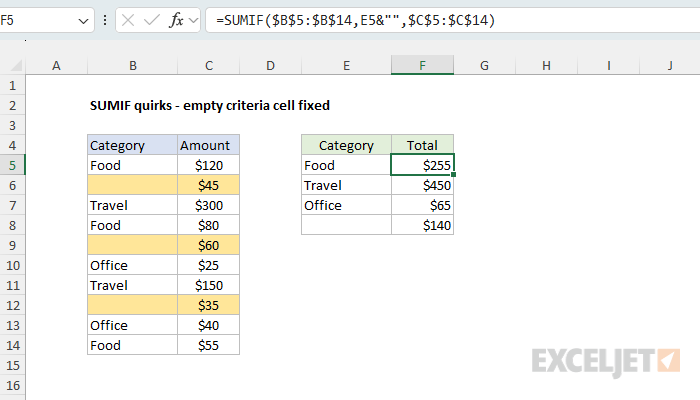This screenshot has height=400, width=700.
Task: Click 'Office' in row 10 of column B
Action: click(133, 265)
